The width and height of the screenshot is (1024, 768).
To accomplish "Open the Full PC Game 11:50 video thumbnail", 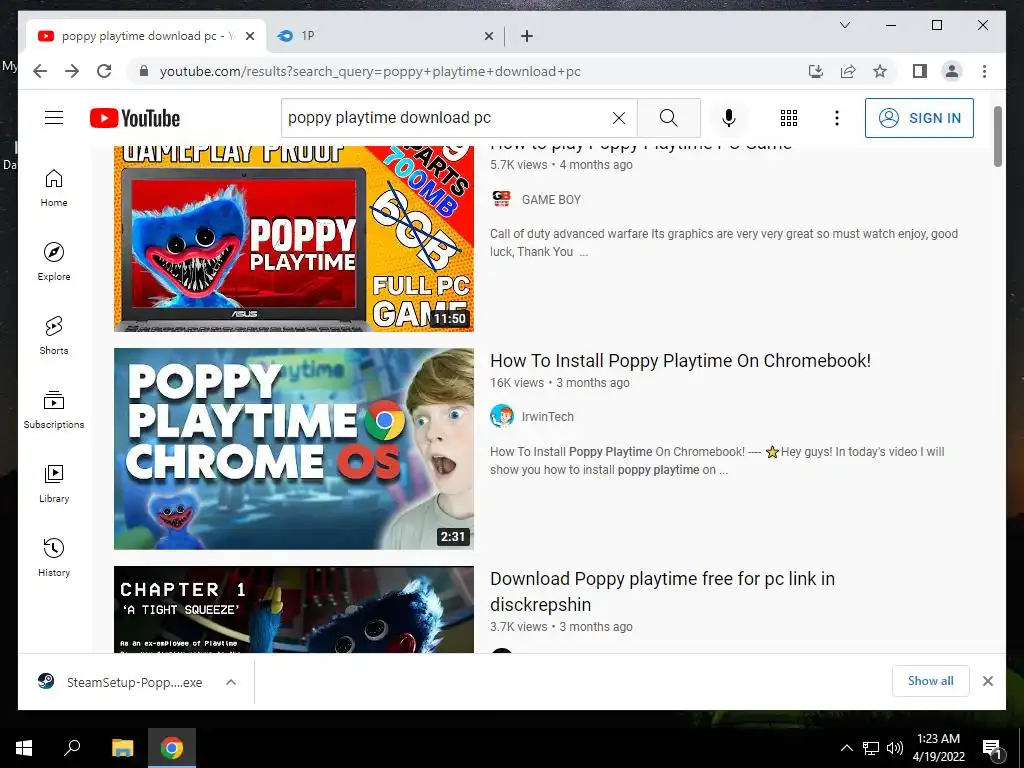I will tap(294, 238).
